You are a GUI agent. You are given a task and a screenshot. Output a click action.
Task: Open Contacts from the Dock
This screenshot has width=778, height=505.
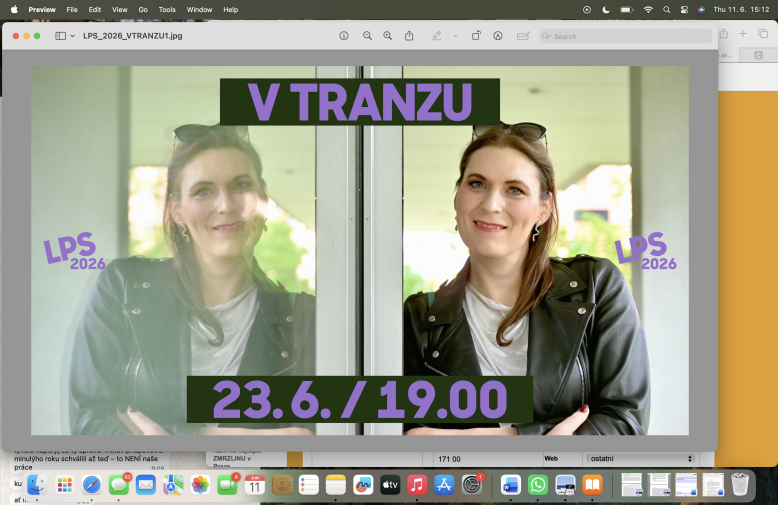point(282,485)
